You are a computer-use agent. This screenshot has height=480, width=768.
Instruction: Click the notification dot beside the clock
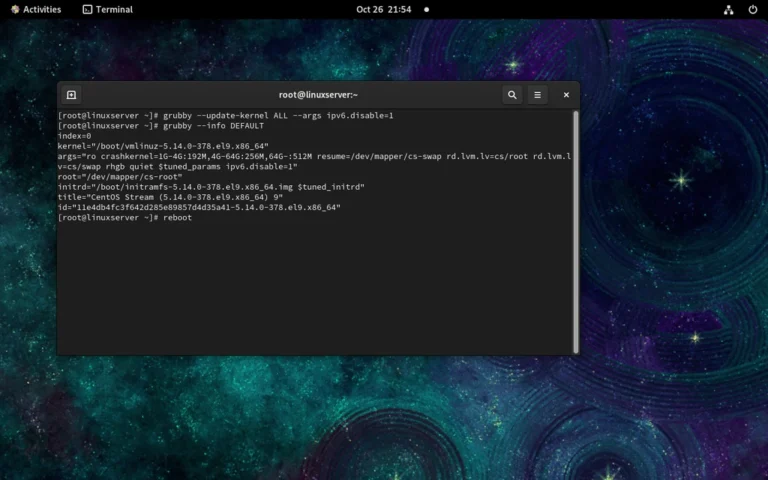click(x=426, y=9)
